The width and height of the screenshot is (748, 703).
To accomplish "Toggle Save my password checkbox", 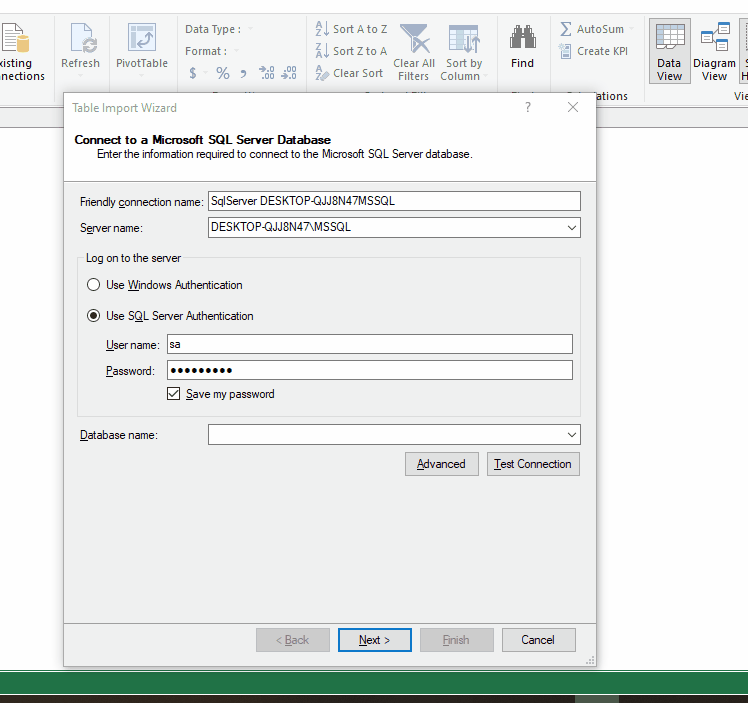I will point(173,393).
